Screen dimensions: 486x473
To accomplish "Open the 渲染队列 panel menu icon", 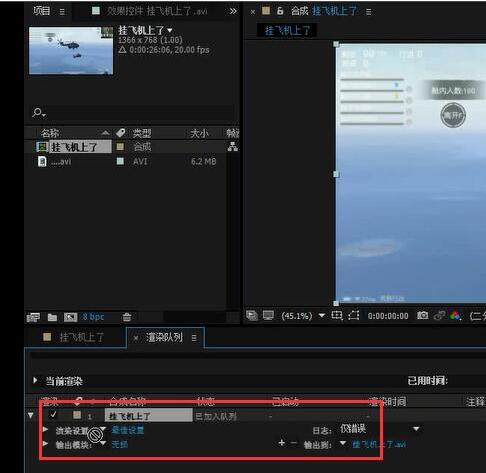I will [194, 338].
